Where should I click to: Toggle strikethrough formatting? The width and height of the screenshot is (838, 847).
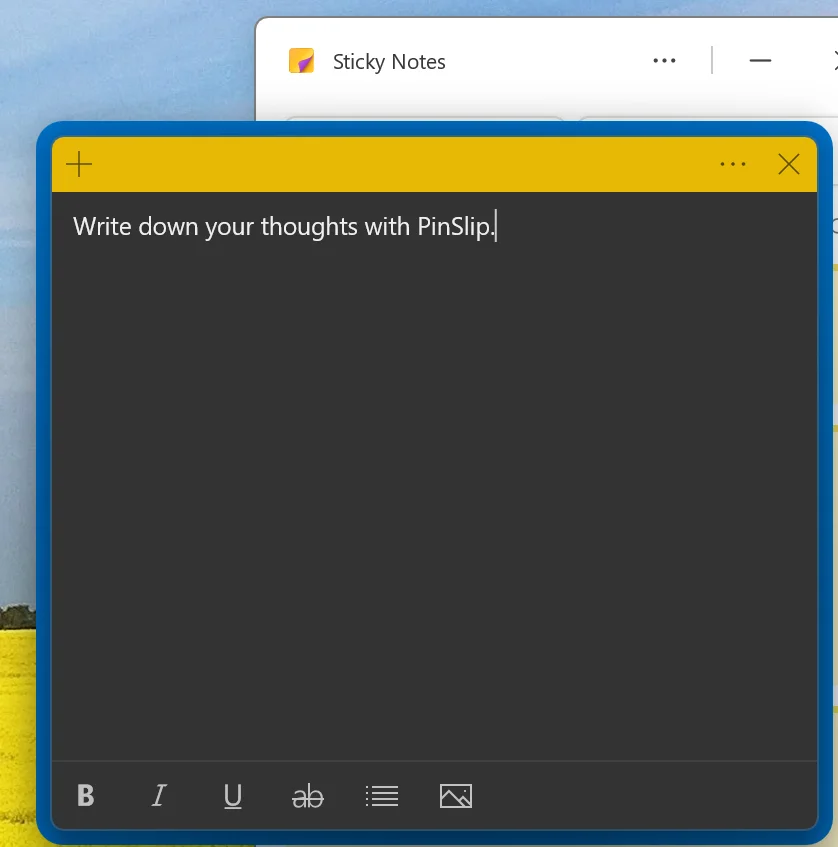(x=307, y=796)
